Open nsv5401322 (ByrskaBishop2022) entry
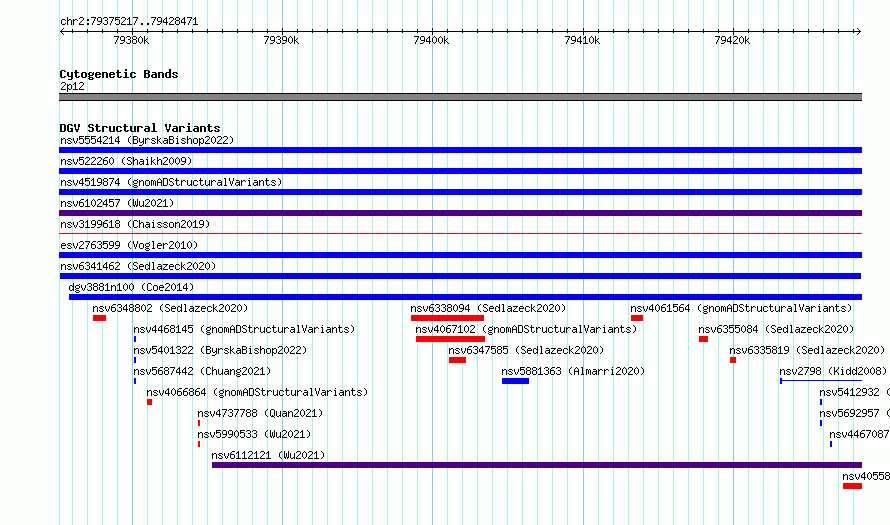This screenshot has width=890, height=525. (x=220, y=350)
